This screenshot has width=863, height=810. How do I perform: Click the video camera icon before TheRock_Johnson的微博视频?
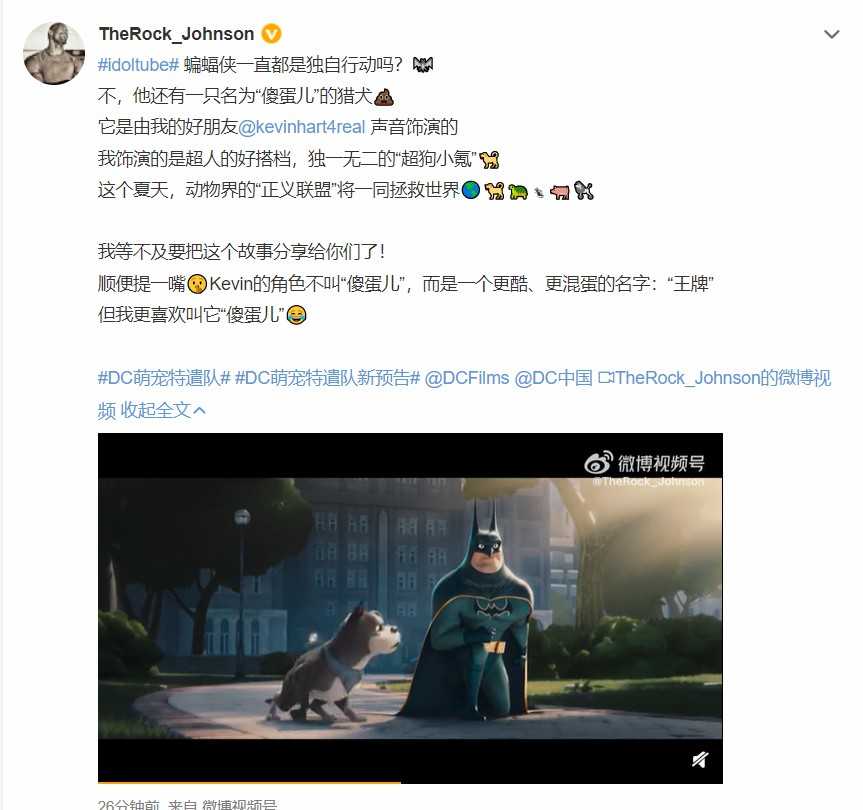coord(606,378)
